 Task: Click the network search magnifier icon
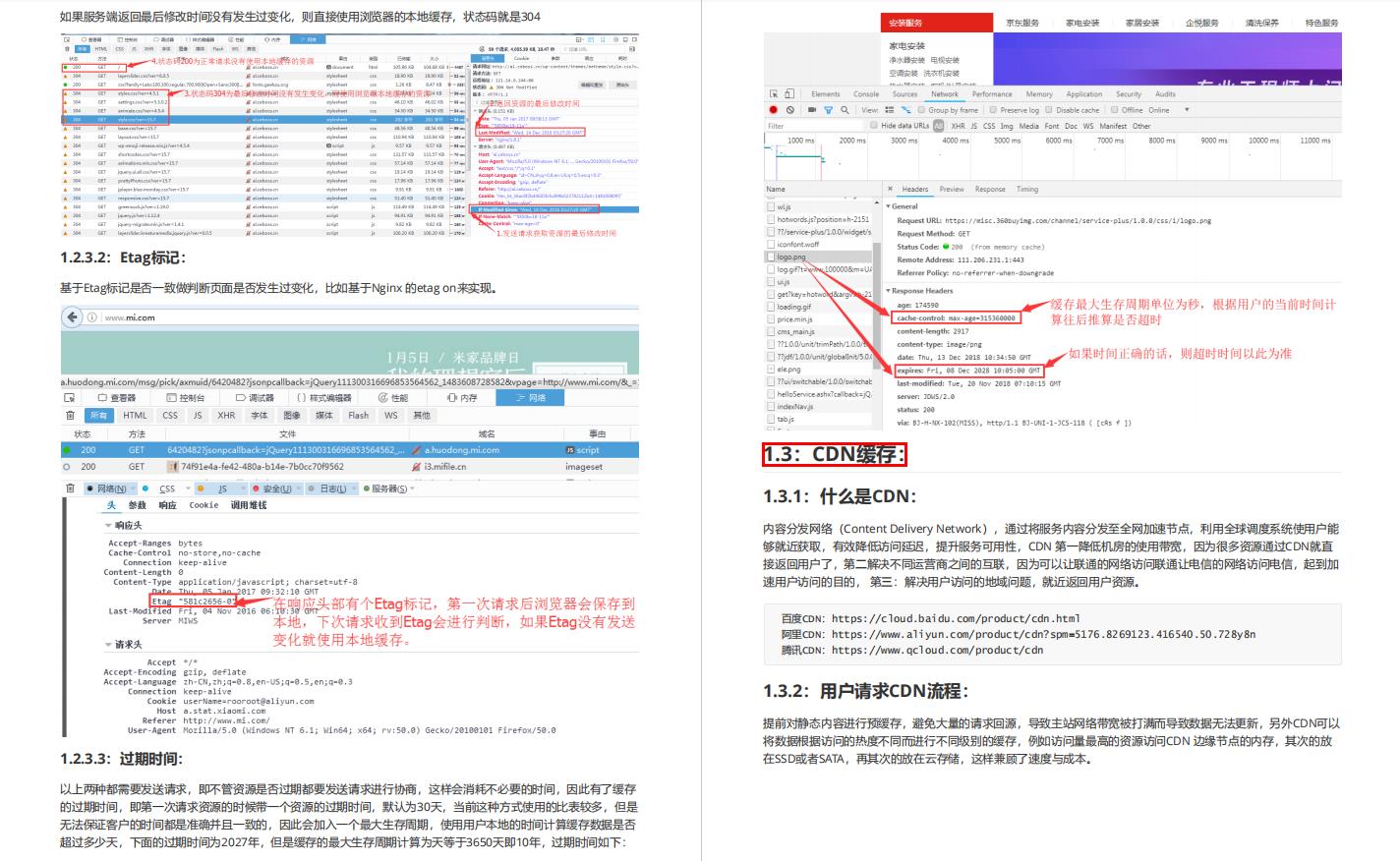pyautogui.click(x=845, y=110)
